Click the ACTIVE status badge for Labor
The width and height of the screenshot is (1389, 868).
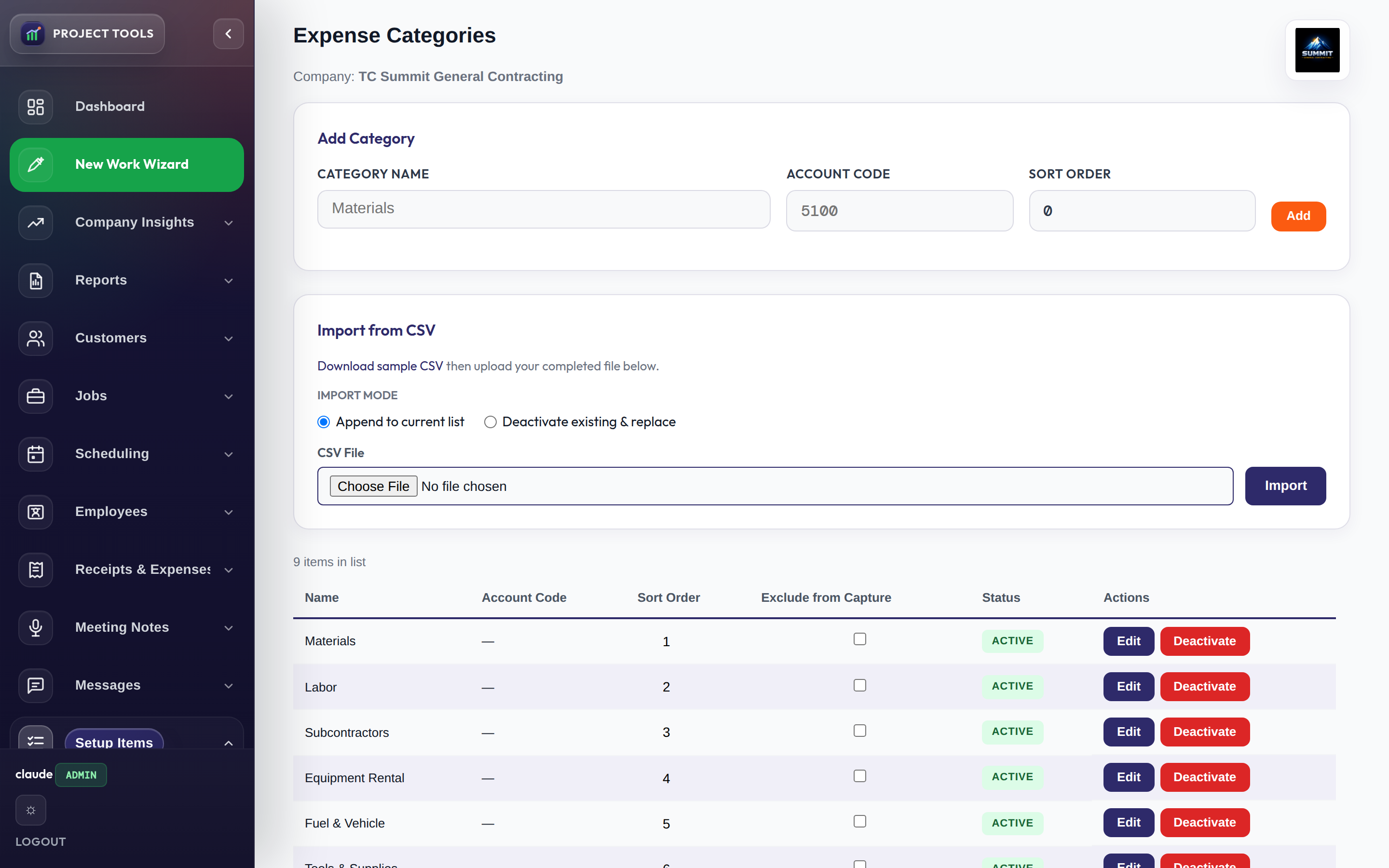coord(1012,687)
